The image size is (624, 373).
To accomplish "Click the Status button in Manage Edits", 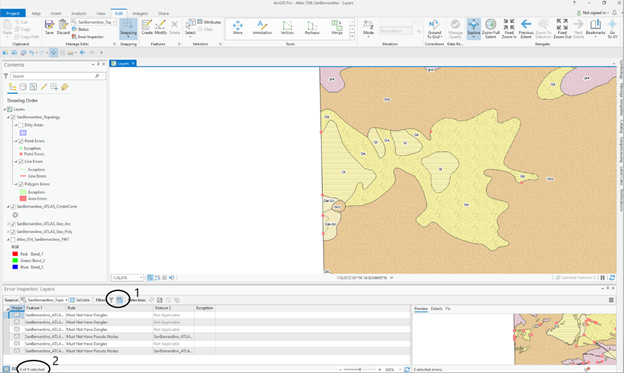I will pos(81,29).
